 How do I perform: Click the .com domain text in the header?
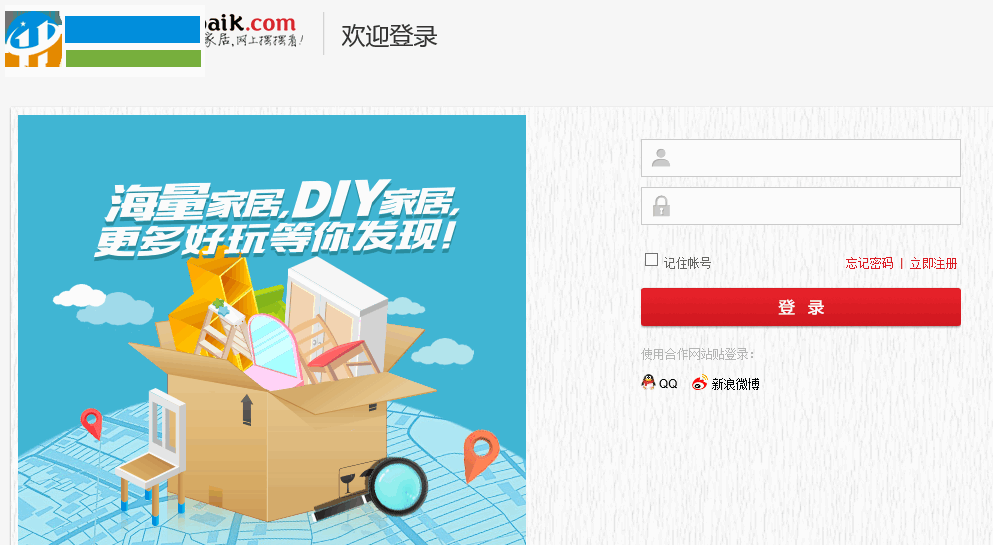point(270,23)
